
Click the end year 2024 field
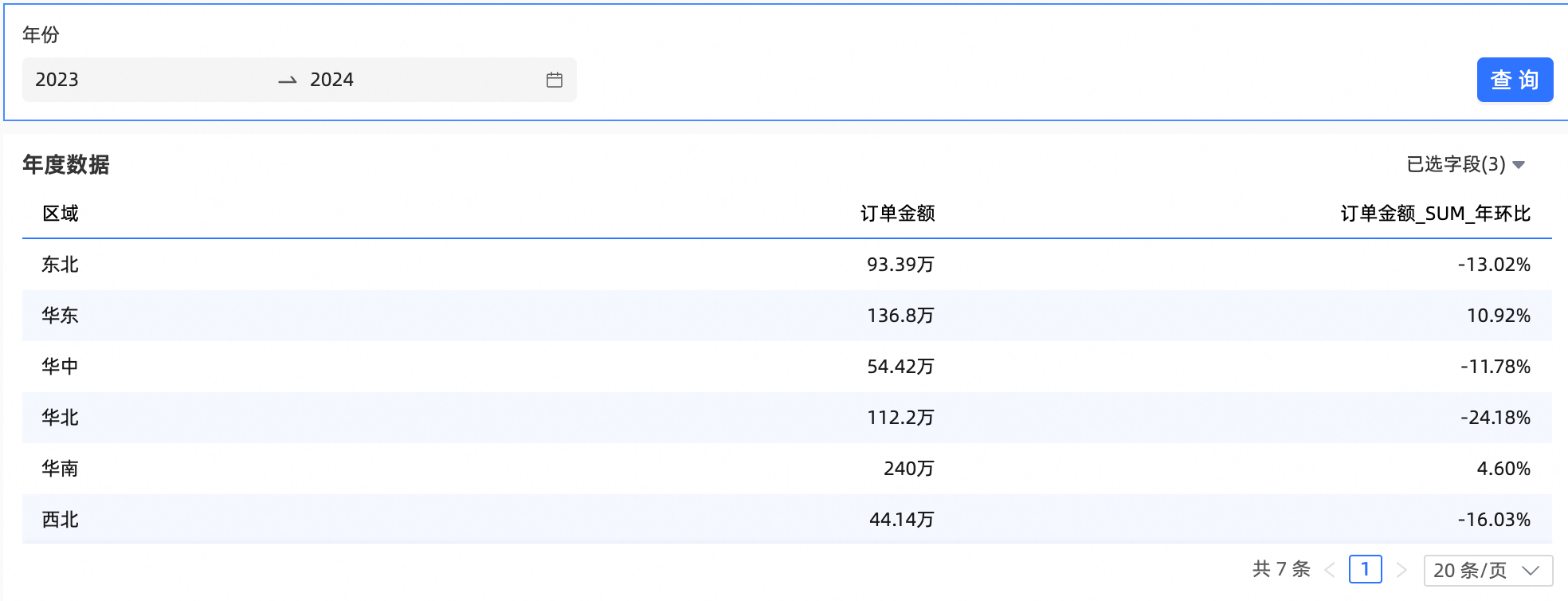(331, 80)
